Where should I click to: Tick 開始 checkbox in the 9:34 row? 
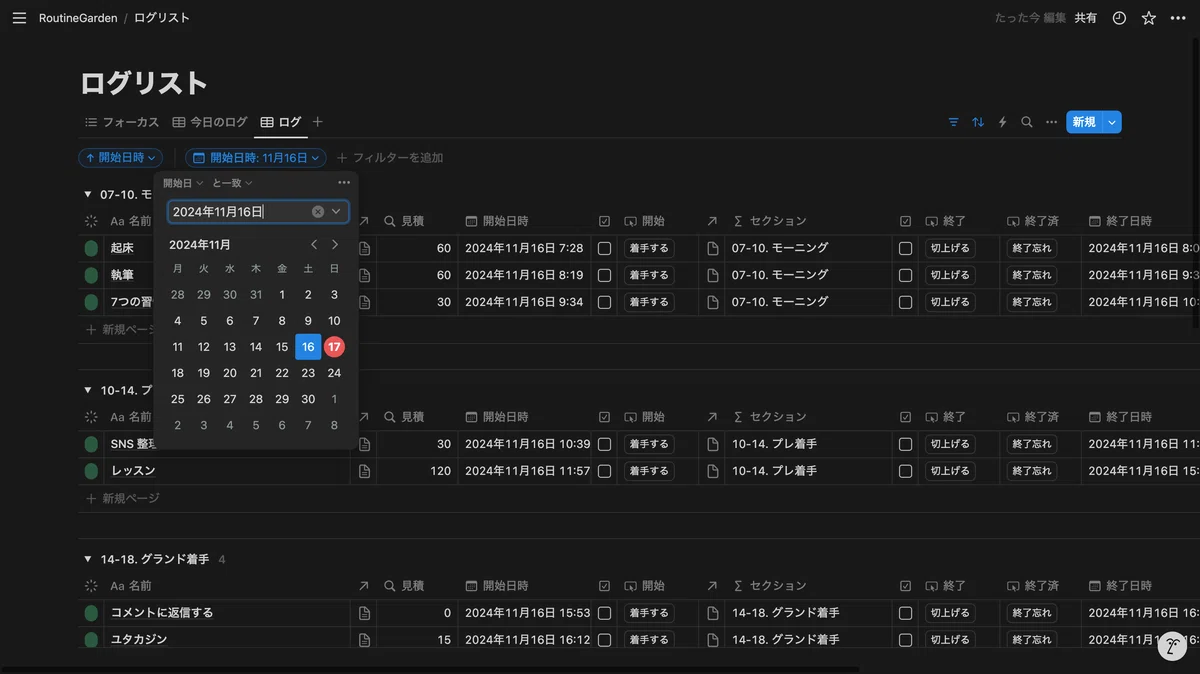click(604, 302)
